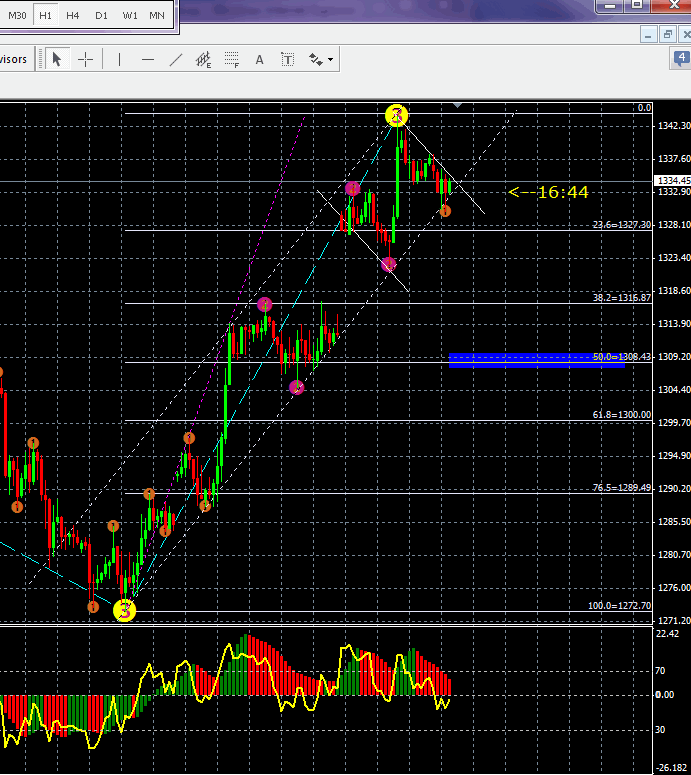Select the Fibonacci retracement tool
Screen dimensions: 691x775
click(x=231, y=60)
